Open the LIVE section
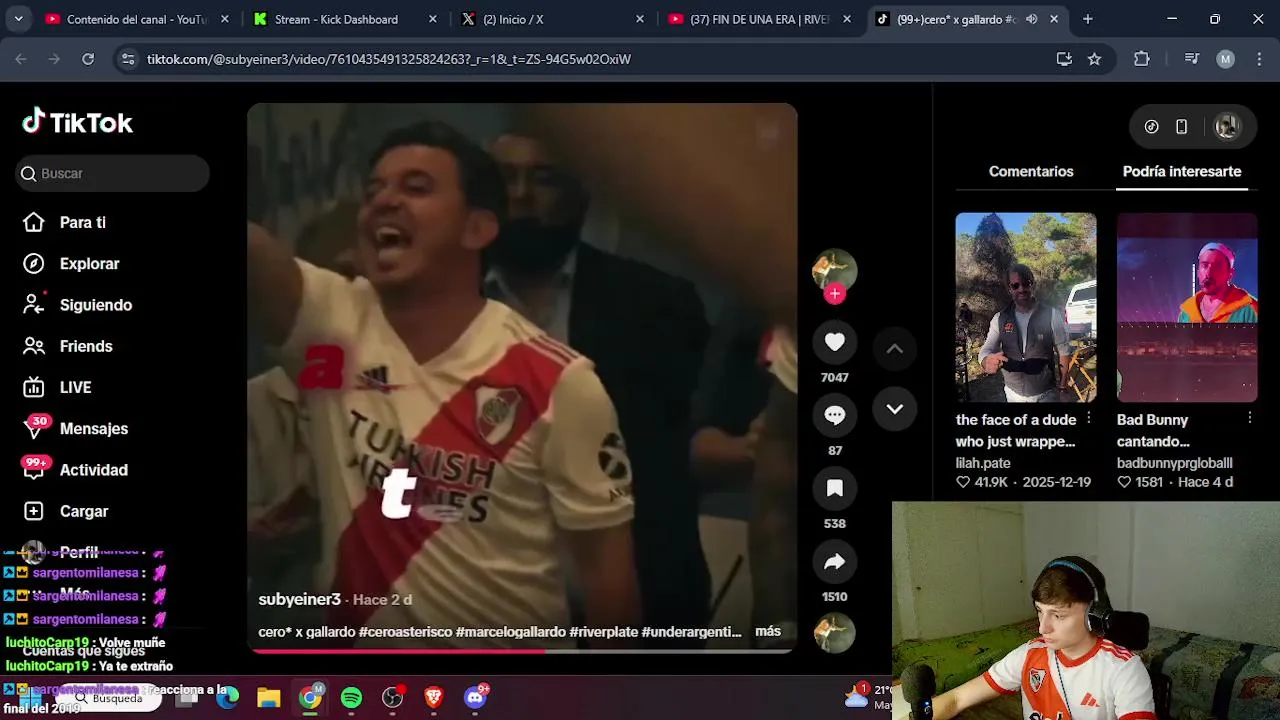Viewport: 1280px width, 720px height. click(57, 387)
